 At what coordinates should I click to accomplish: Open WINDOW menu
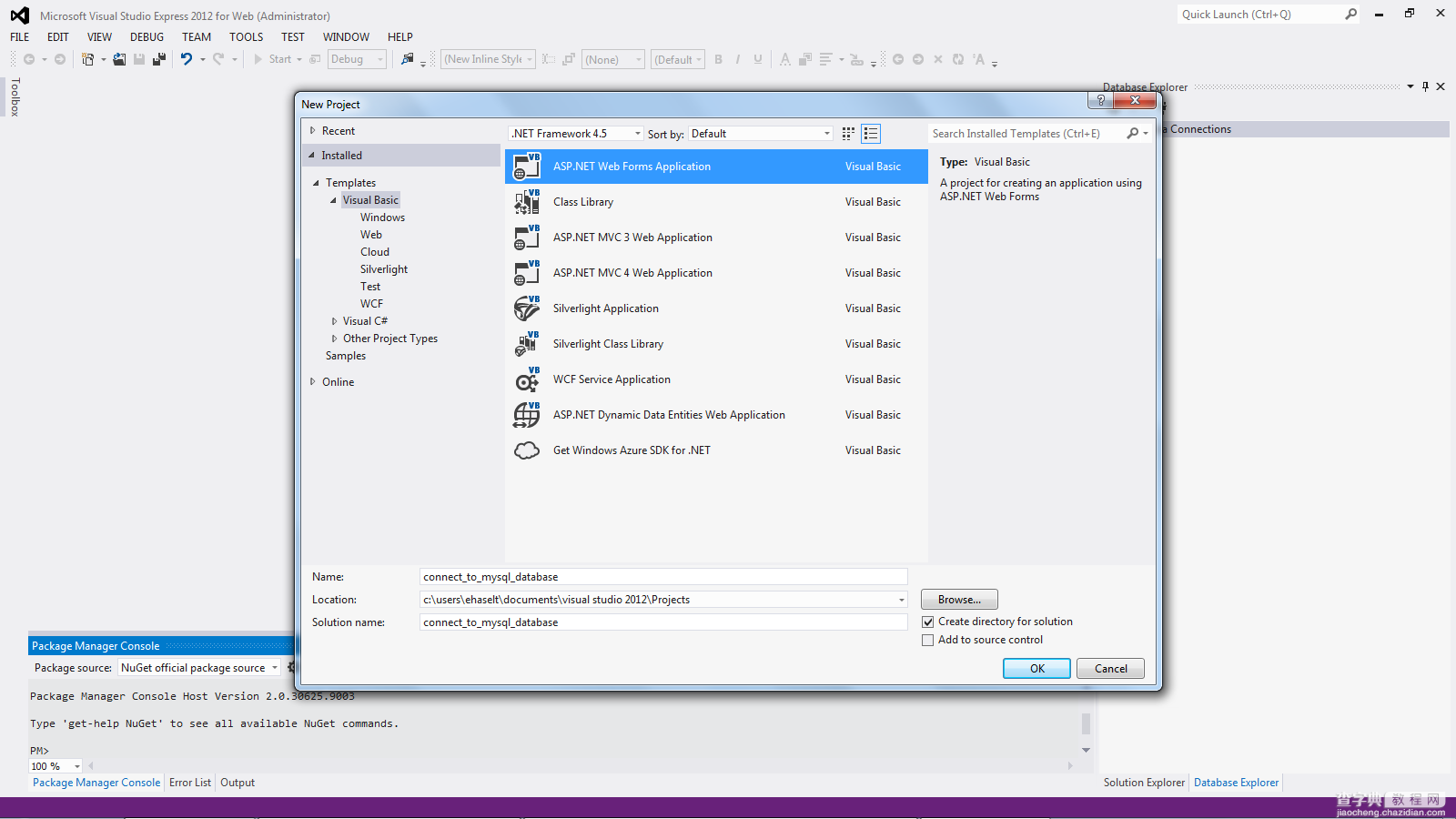347,37
